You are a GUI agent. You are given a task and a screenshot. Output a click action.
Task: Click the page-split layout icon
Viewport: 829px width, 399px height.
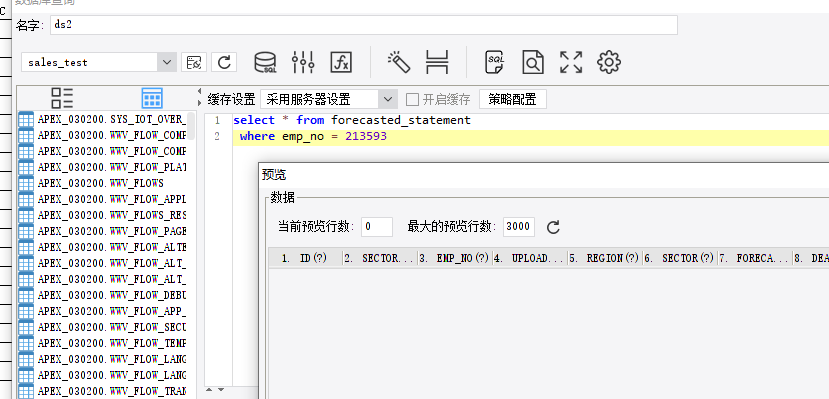[437, 62]
